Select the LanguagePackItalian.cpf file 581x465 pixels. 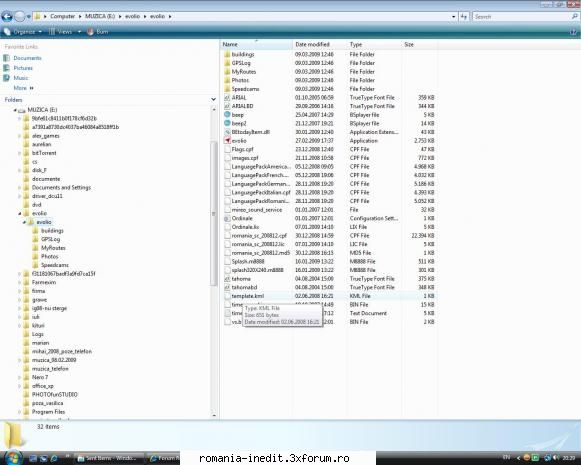click(261, 193)
